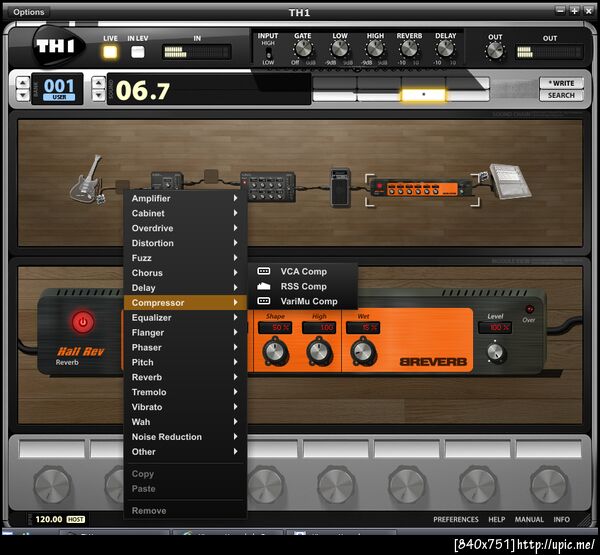Open the INFO link
600x555 pixels.
click(x=561, y=519)
